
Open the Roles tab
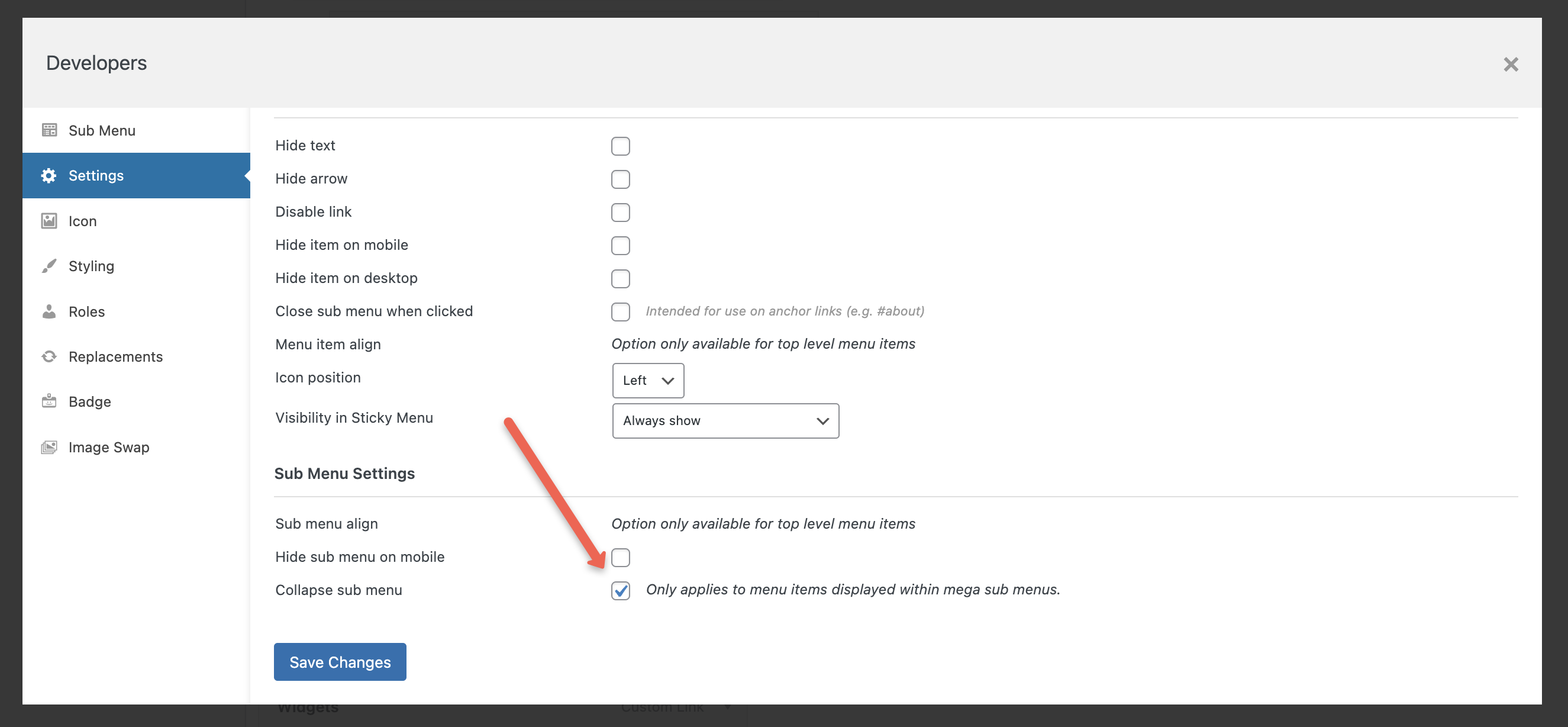[86, 311]
